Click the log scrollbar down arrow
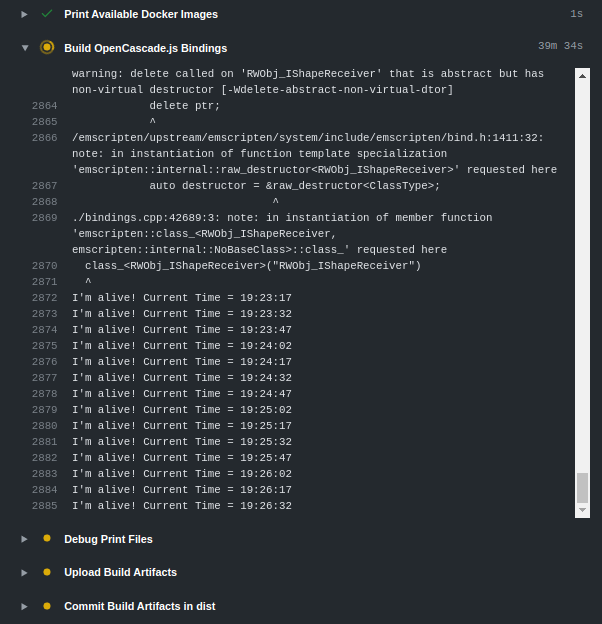The image size is (602, 624). pyautogui.click(x=583, y=510)
